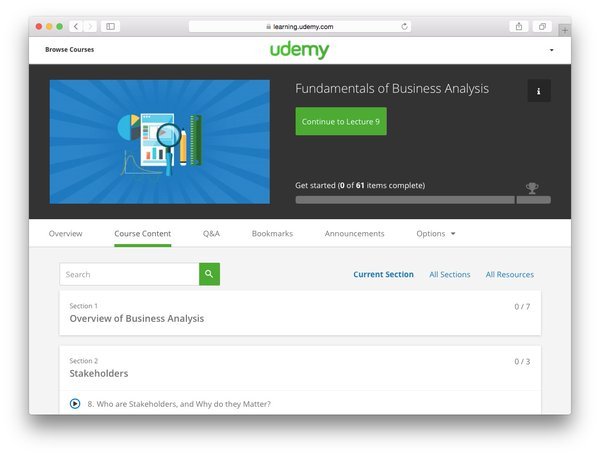Expand Section 1 Overview of Business Analysis
Screen dimensions: 600x456
(300, 313)
